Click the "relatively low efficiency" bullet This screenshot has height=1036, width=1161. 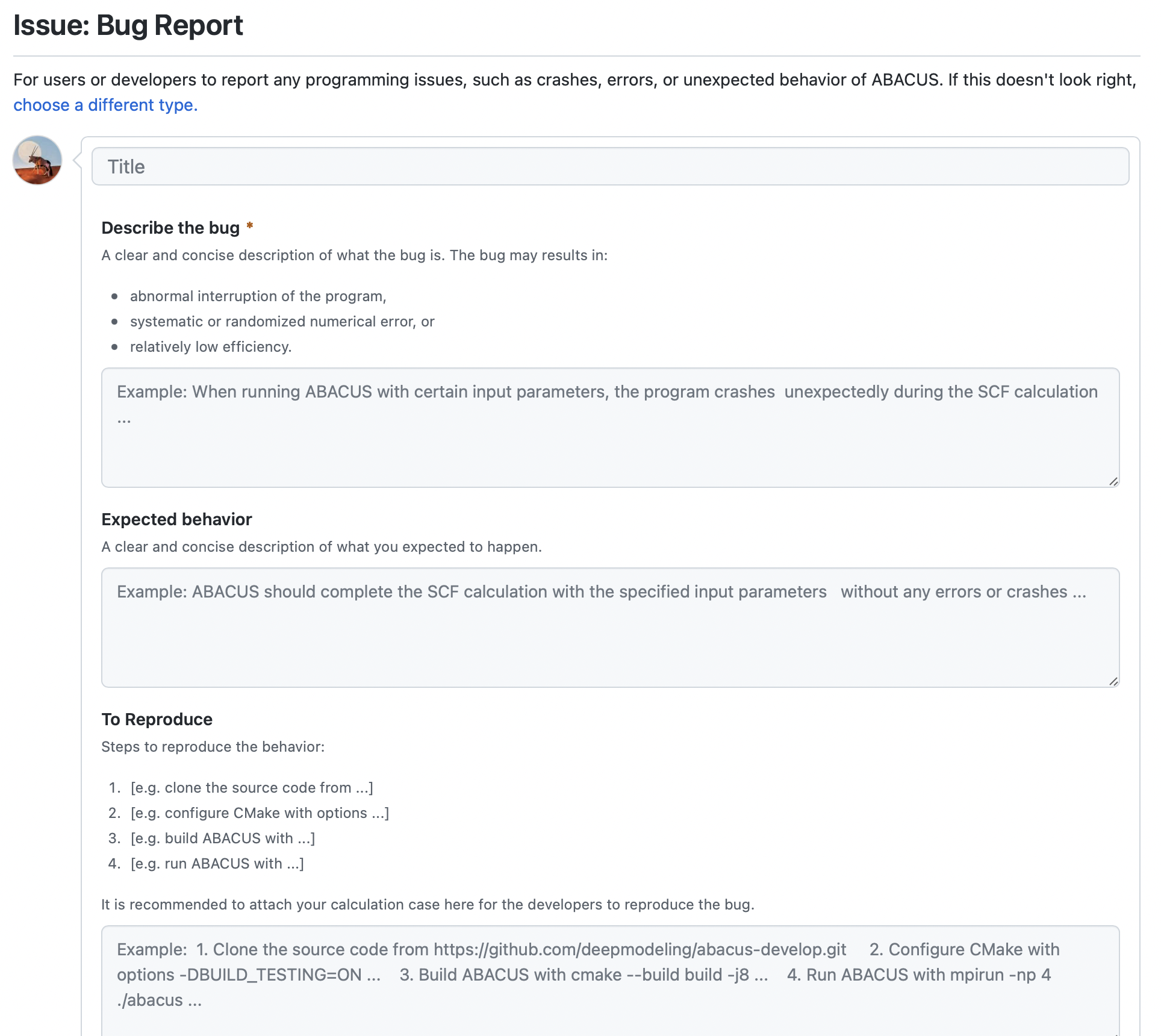pyautogui.click(x=211, y=347)
